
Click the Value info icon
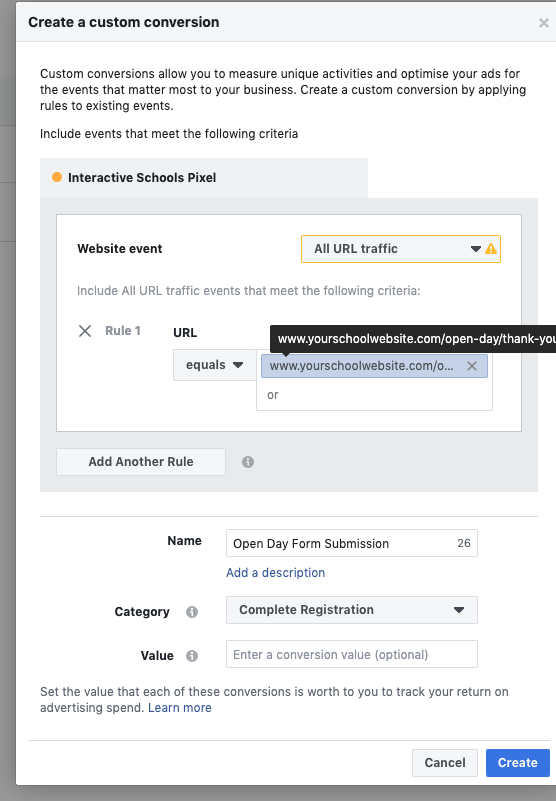192,655
